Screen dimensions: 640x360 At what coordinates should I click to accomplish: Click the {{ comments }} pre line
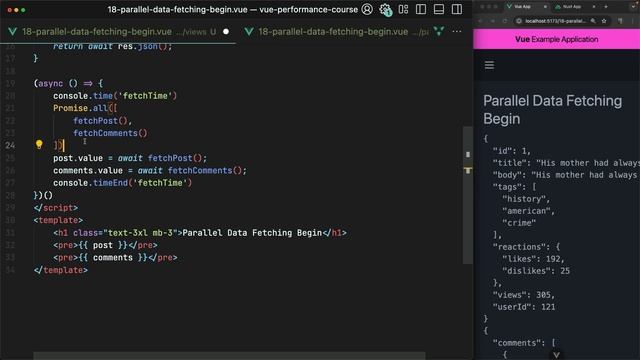[115, 258]
